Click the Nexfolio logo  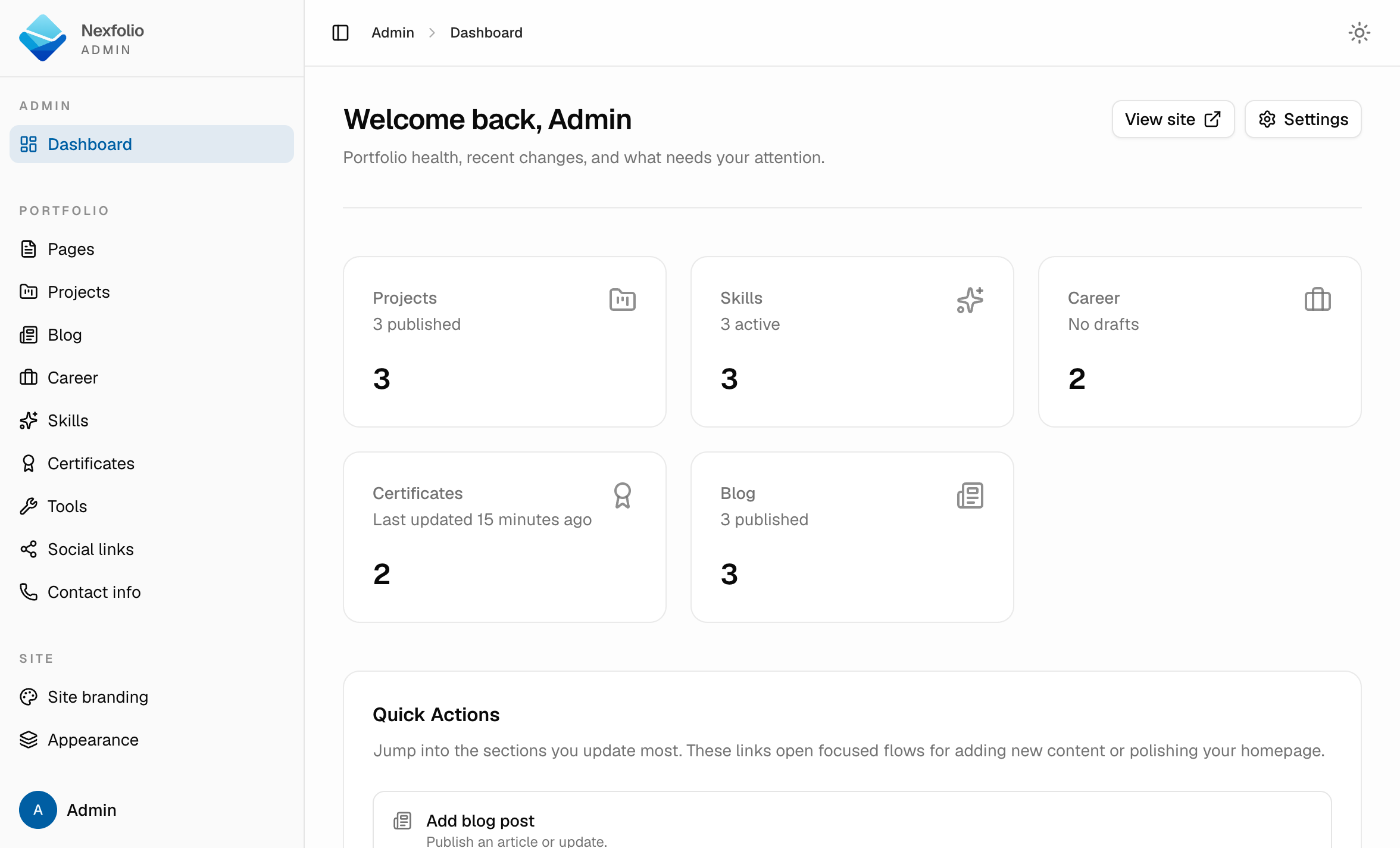[x=43, y=38]
